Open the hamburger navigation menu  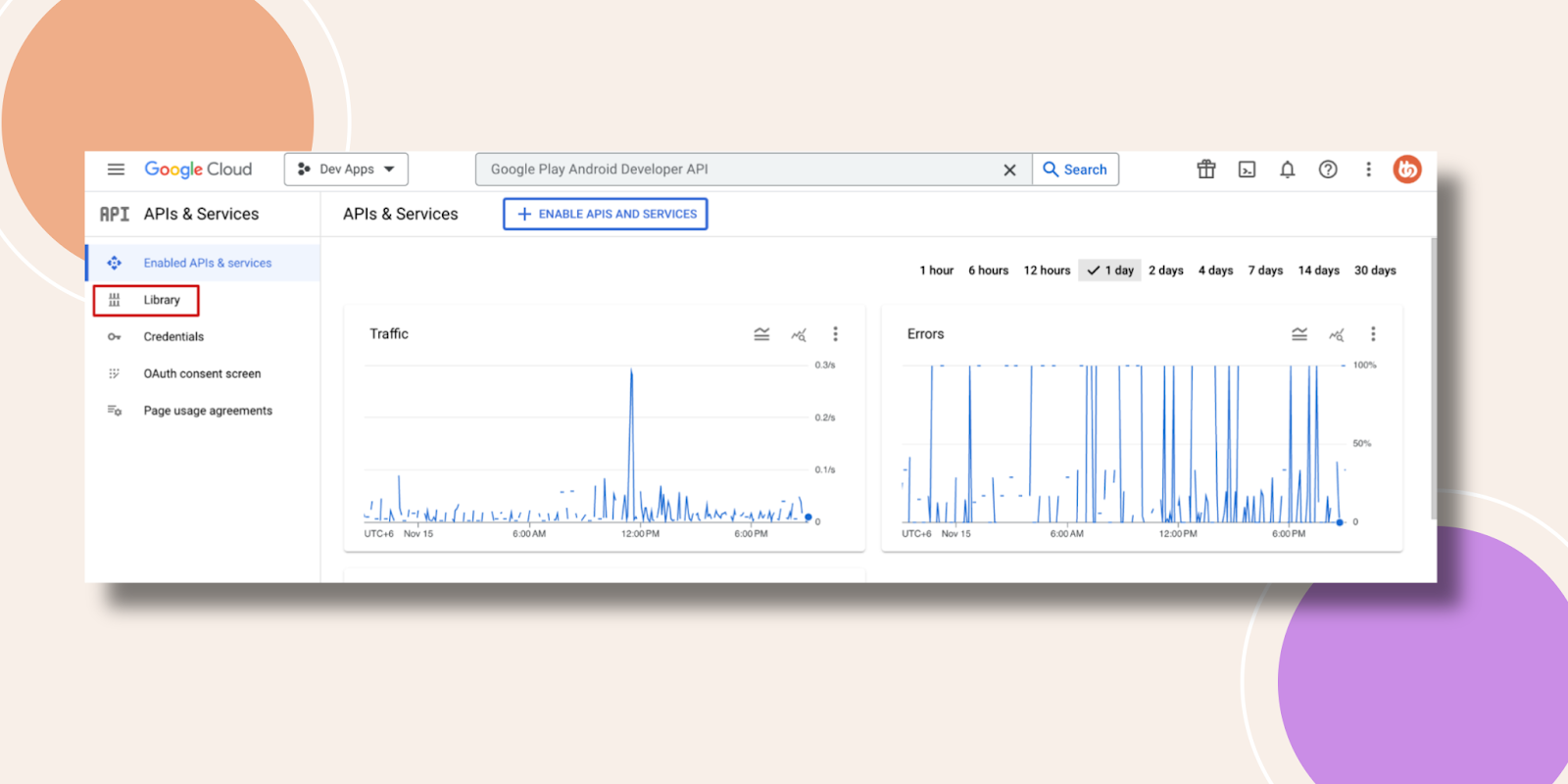[116, 170]
